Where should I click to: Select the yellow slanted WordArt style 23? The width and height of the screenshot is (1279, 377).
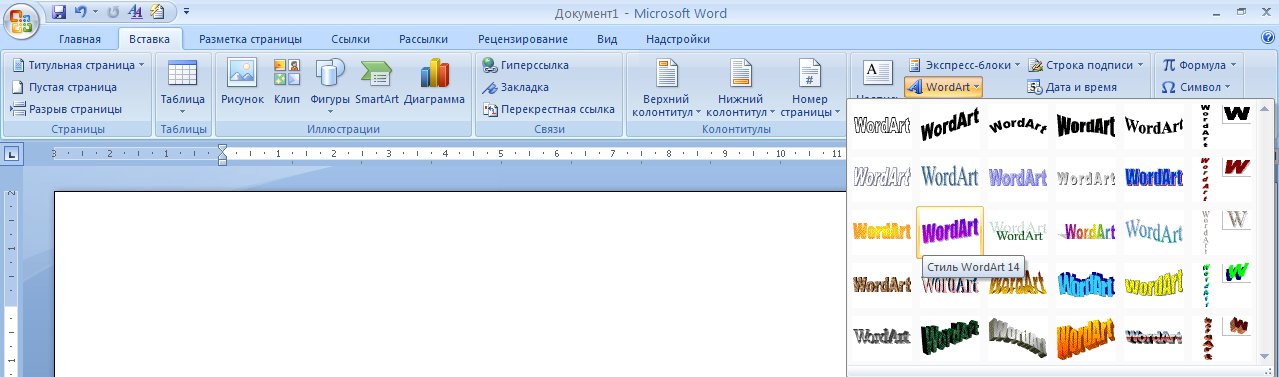coord(1154,284)
